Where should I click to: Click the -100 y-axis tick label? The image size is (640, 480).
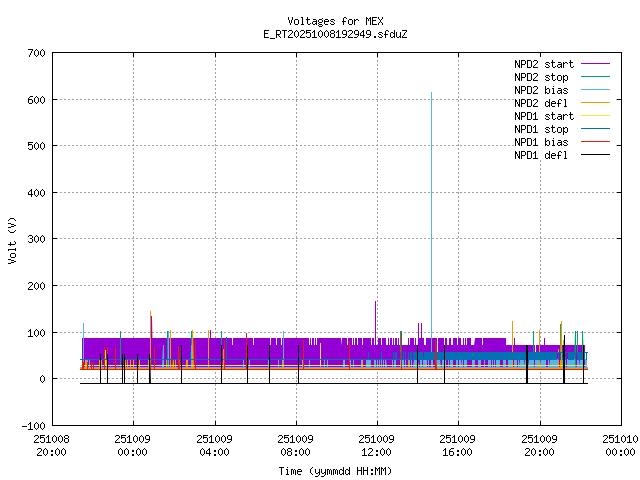click(x=32, y=425)
